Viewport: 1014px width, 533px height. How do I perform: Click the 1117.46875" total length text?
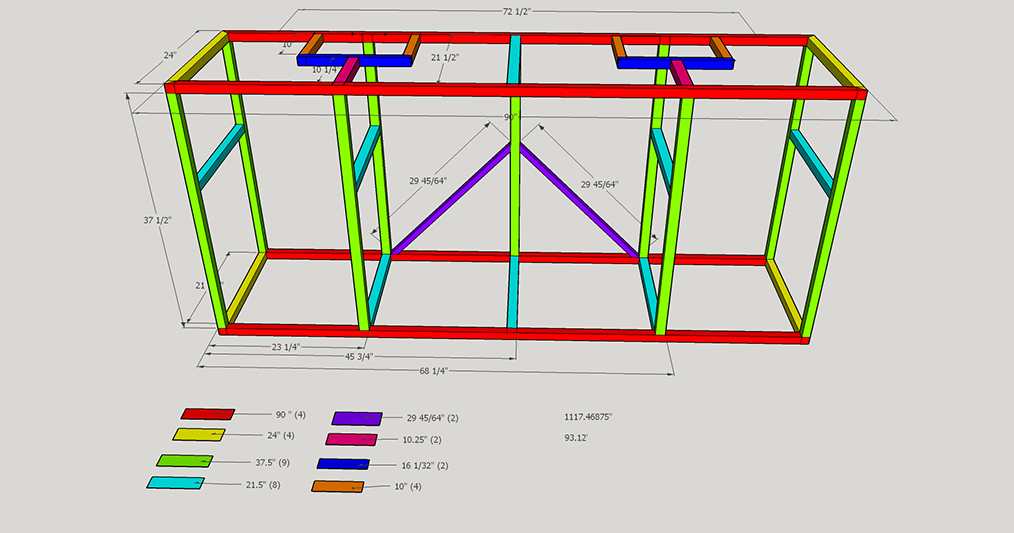[588, 417]
